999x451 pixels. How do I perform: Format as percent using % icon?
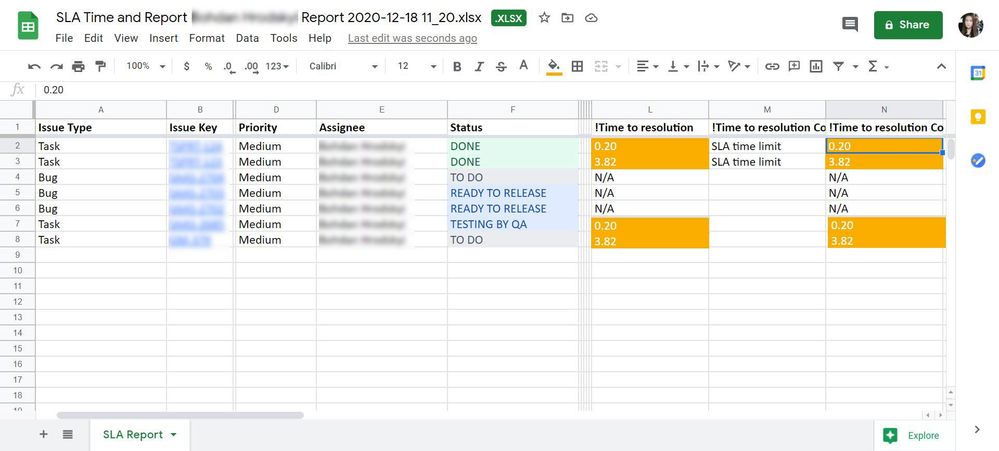tap(208, 66)
